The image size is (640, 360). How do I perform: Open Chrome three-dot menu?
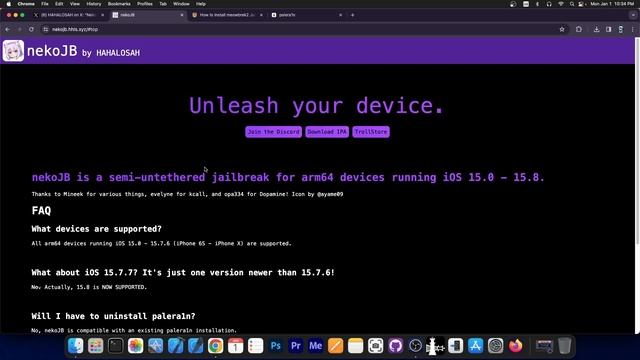click(633, 29)
